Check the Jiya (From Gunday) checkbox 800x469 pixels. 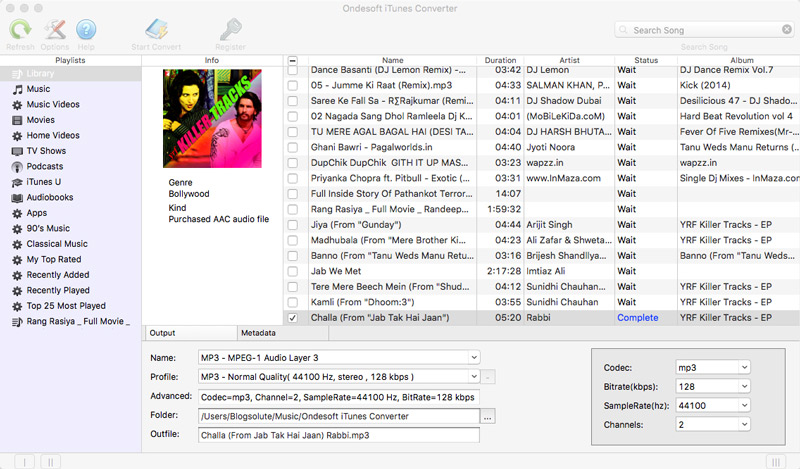293,225
